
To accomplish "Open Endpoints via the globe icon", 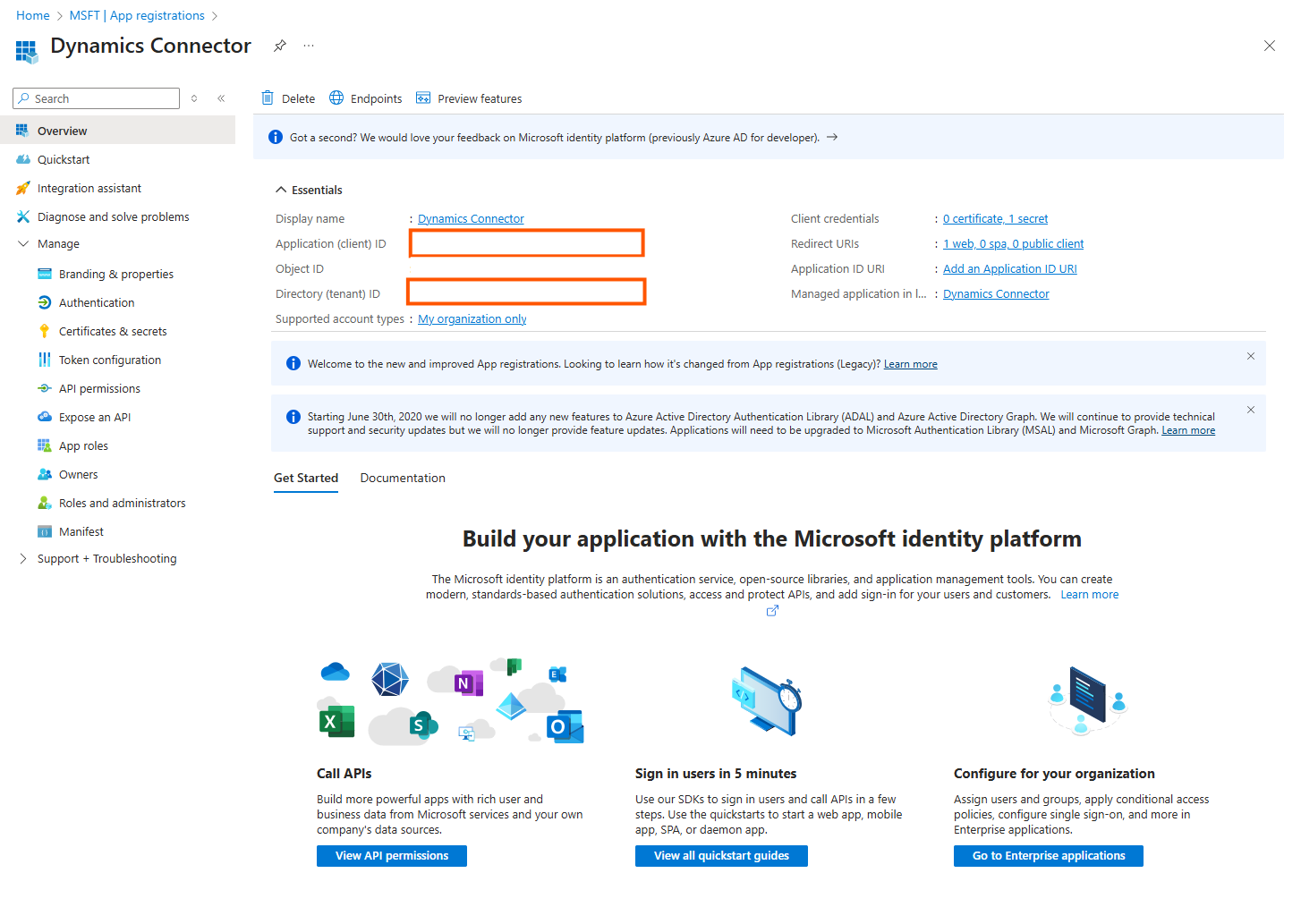I will click(336, 98).
